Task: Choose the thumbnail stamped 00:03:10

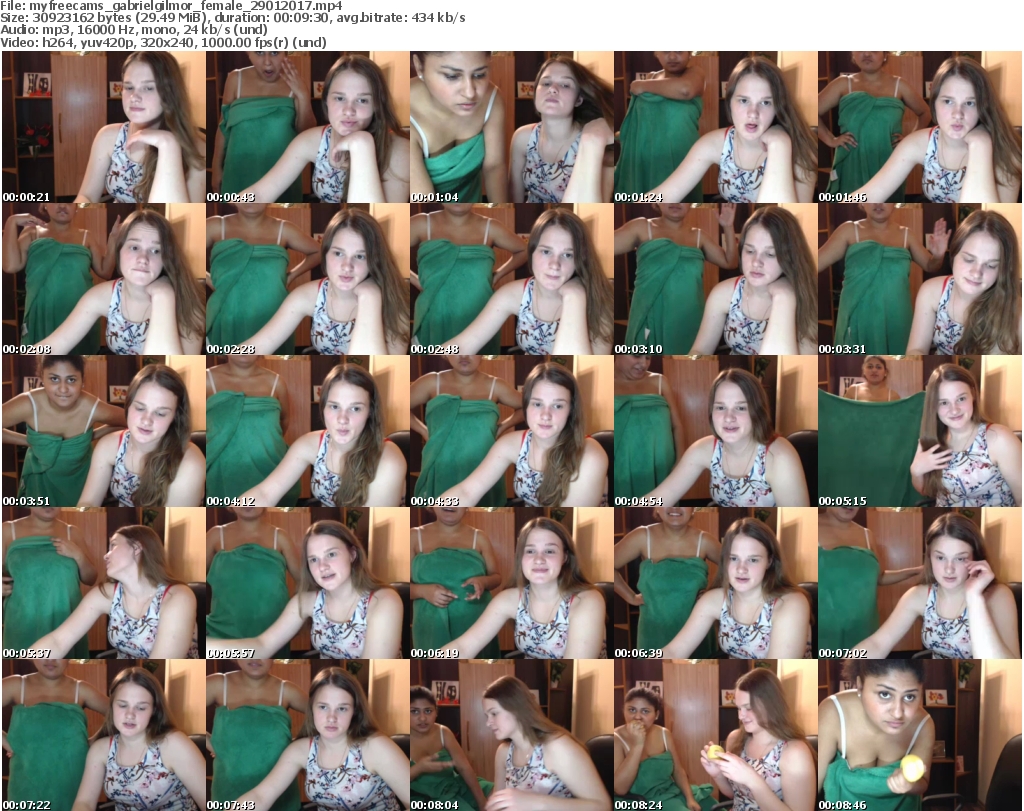Action: [x=716, y=279]
